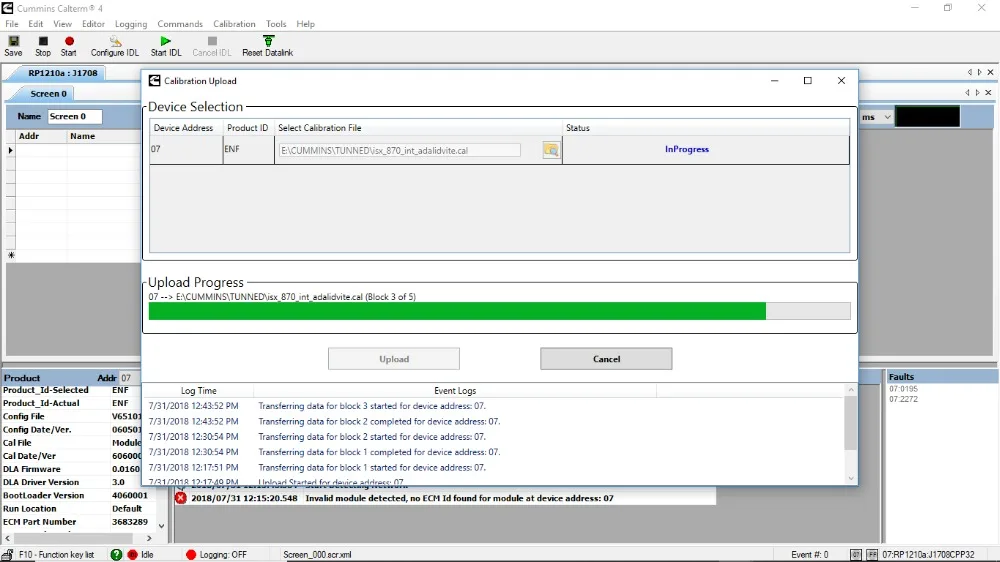The width and height of the screenshot is (1000, 562).
Task: Click fault code 07:2272 in the Faults panel
Action: [903, 399]
